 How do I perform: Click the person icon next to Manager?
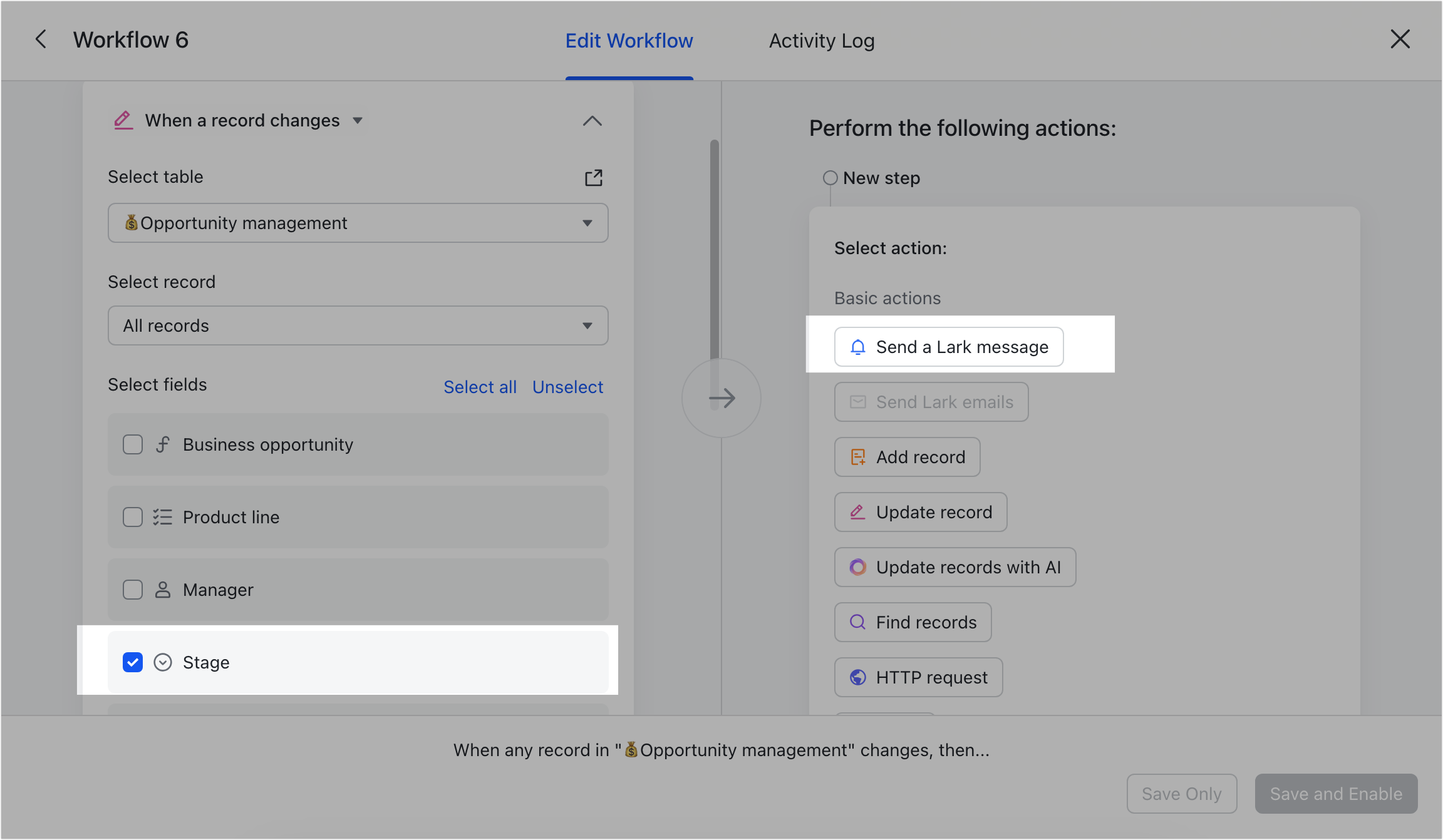click(163, 590)
